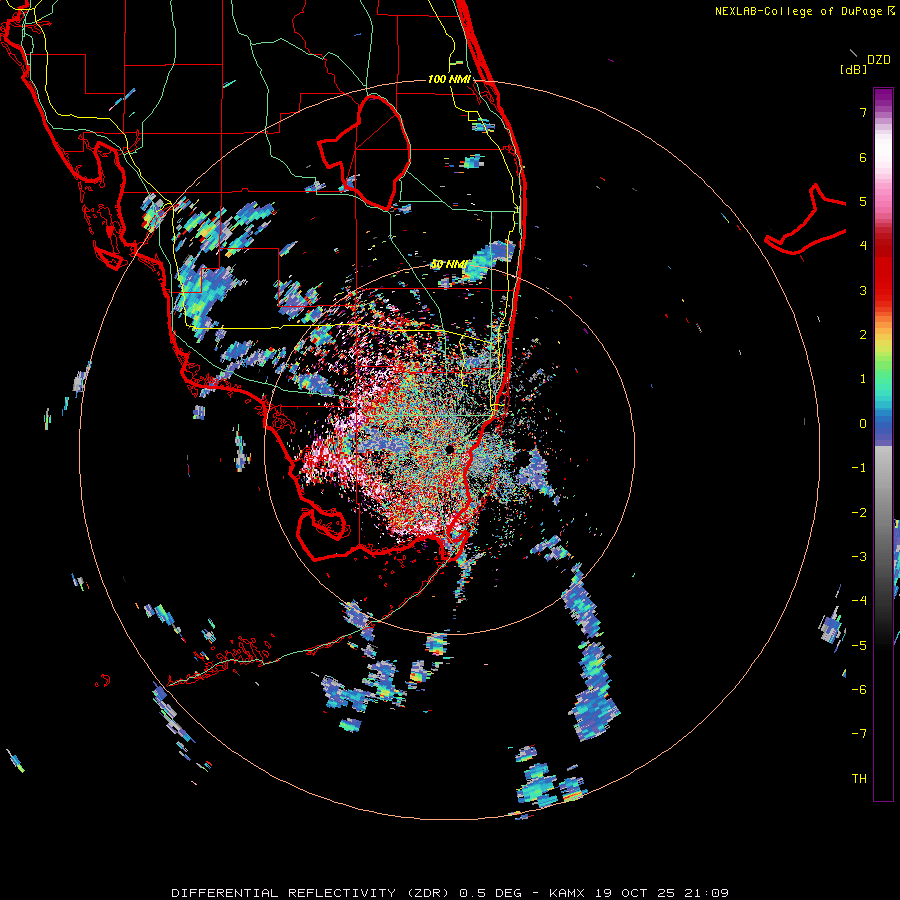Image resolution: width=900 pixels, height=900 pixels.
Task: Click the black KAMX radar site dot
Action: point(449,449)
